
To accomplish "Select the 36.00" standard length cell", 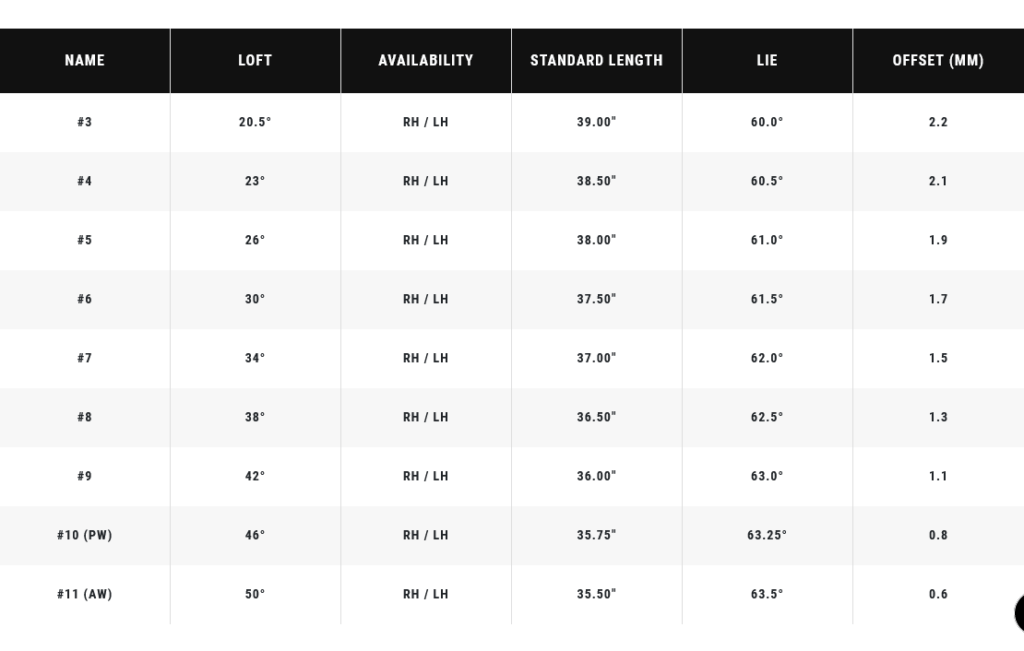I will 596,477.
